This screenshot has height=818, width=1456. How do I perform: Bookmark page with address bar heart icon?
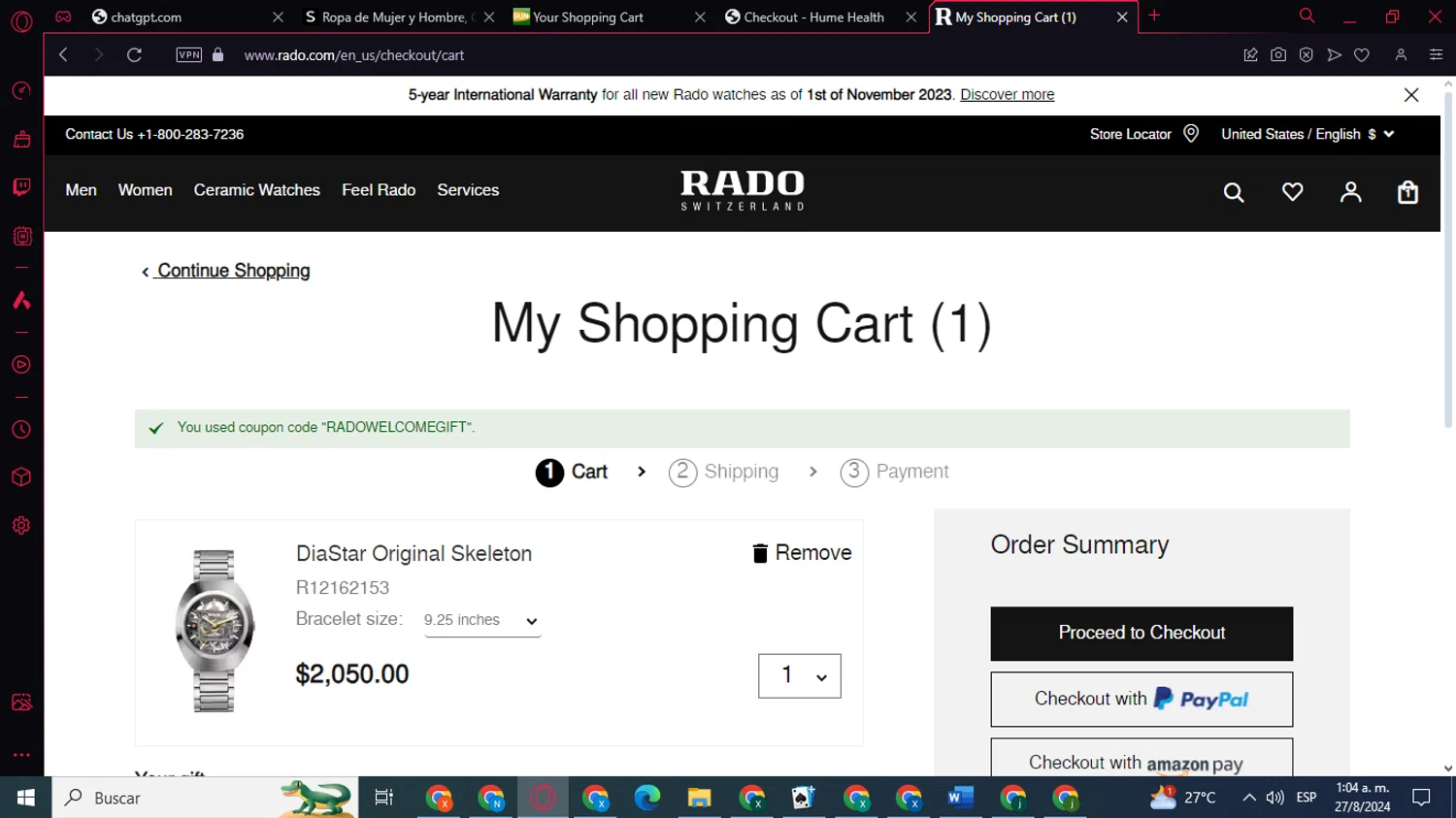click(1362, 55)
